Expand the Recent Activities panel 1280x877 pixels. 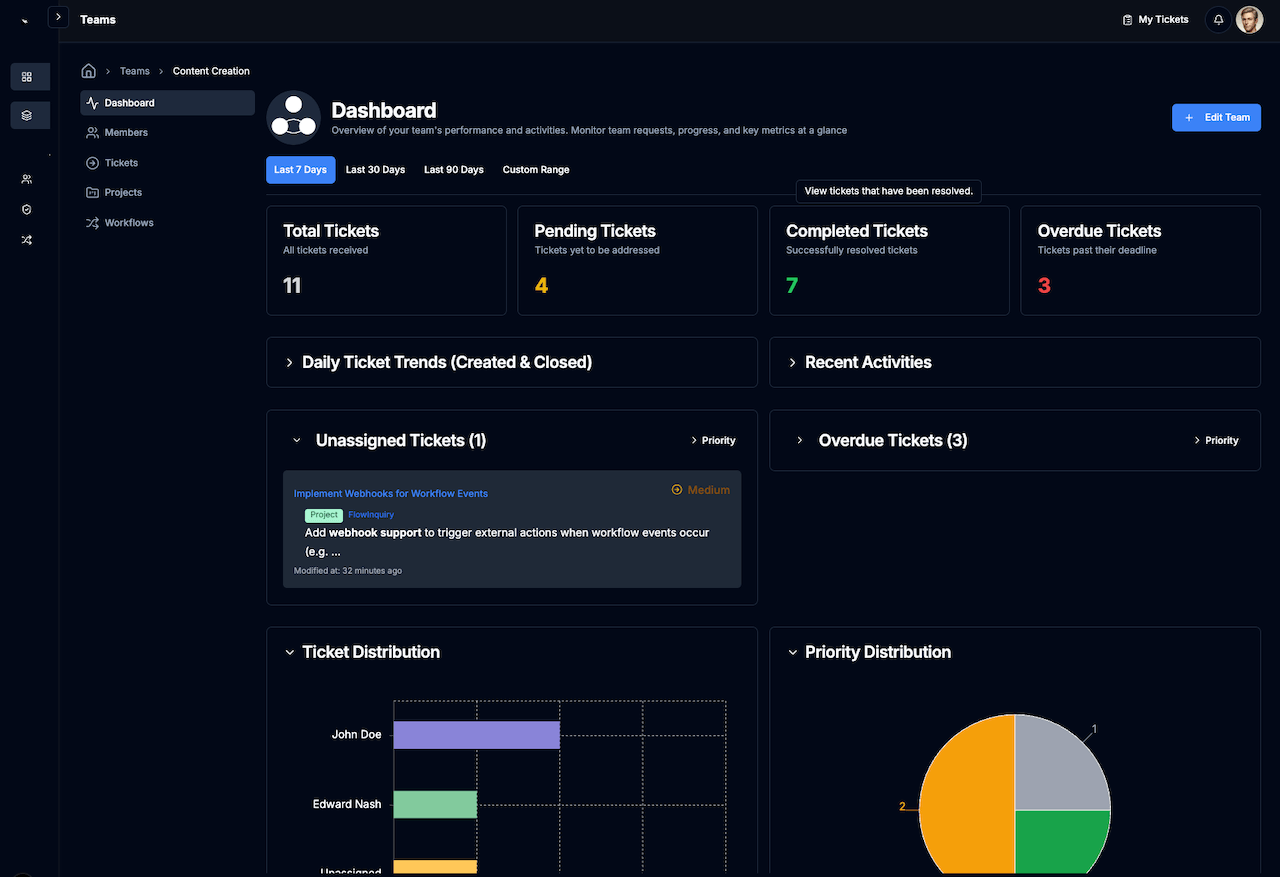(x=867, y=362)
